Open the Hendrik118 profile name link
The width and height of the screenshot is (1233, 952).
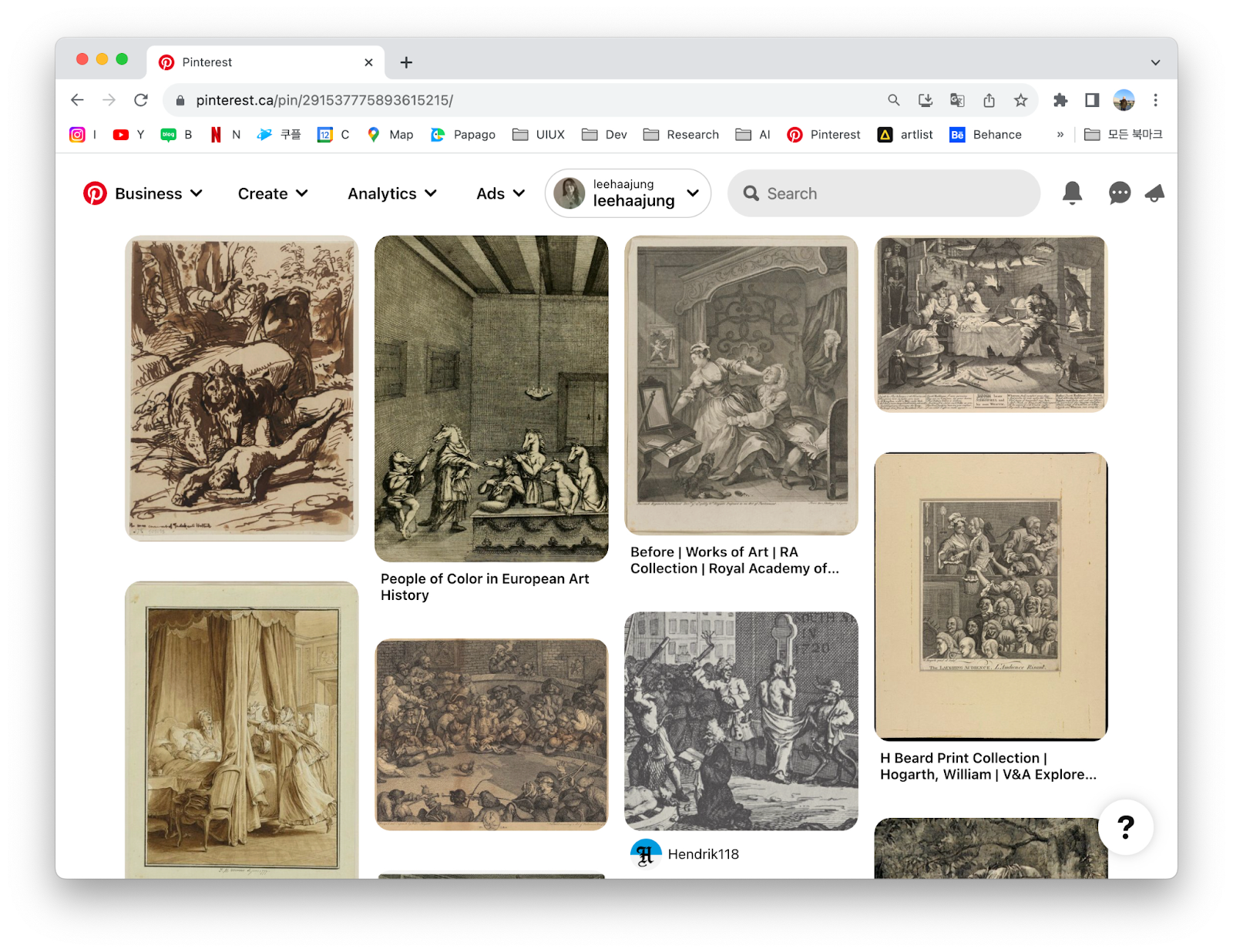click(x=703, y=854)
